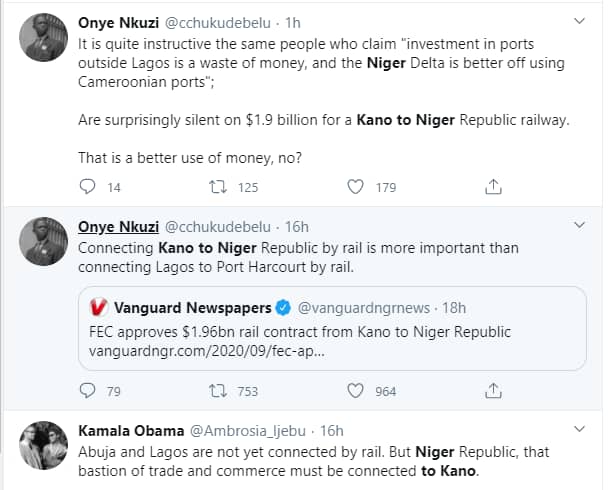This screenshot has width=612, height=490.
Task: Expand more menu on second Onye Nkuzi tweet
Action: 579,225
